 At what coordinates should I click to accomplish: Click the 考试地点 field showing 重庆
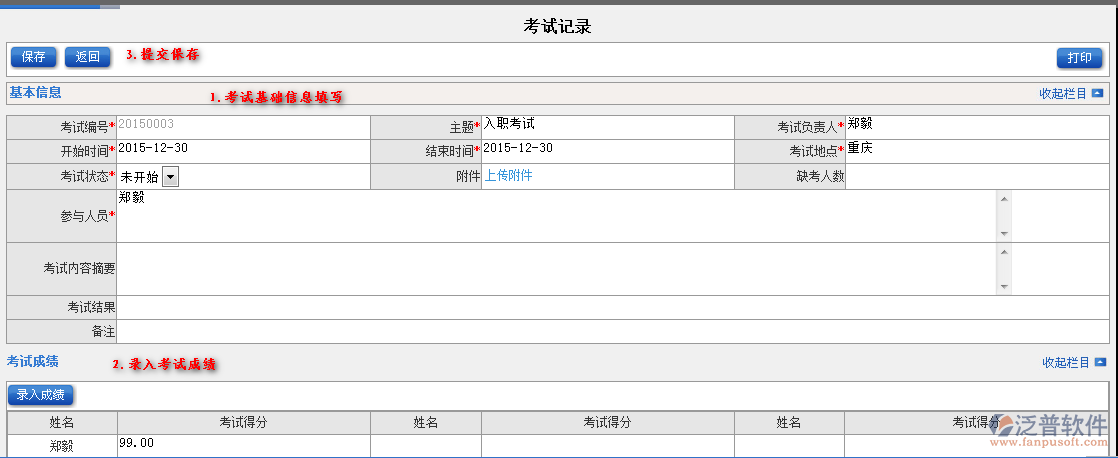pyautogui.click(x=975, y=150)
